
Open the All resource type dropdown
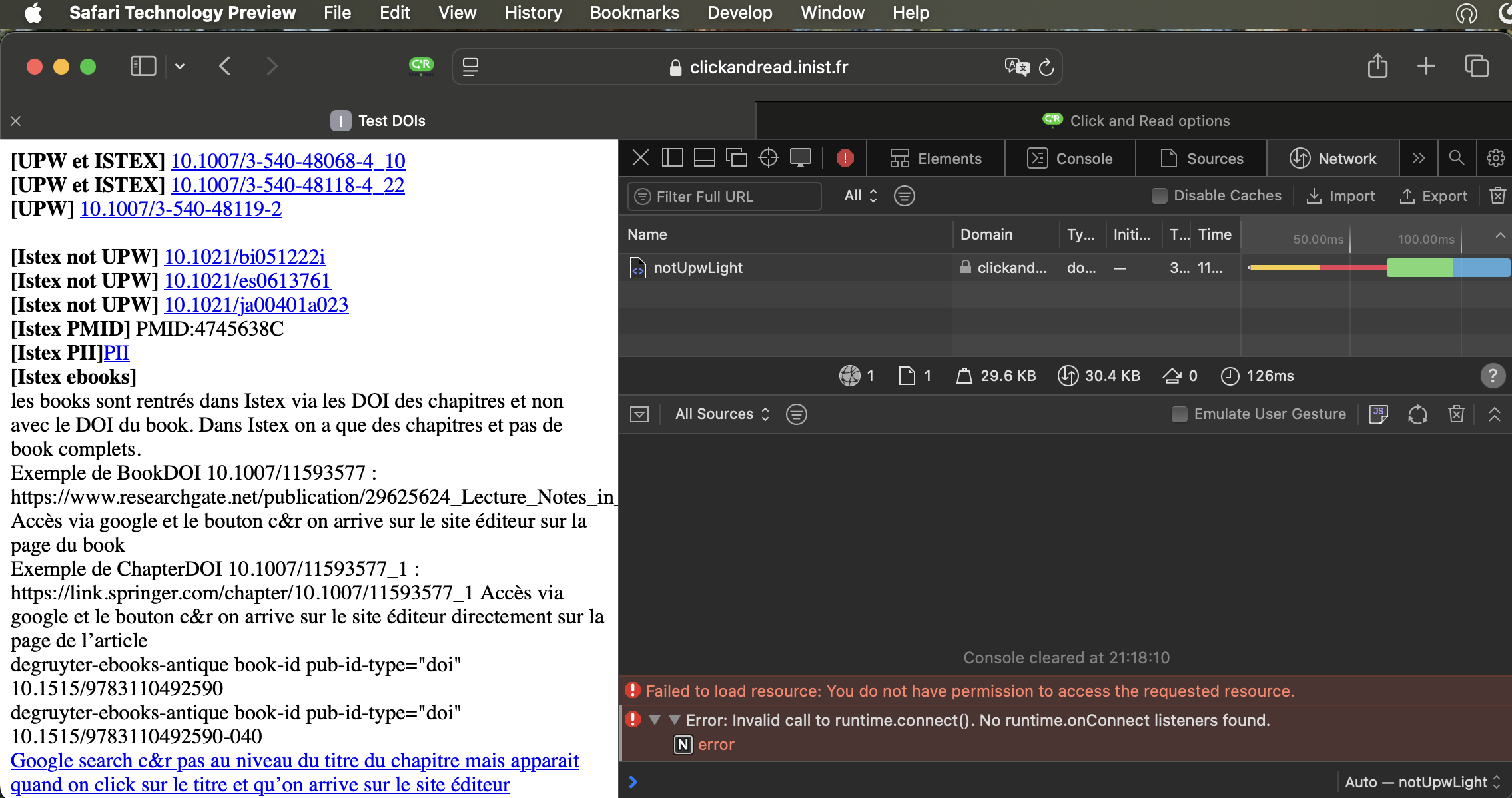pos(861,196)
